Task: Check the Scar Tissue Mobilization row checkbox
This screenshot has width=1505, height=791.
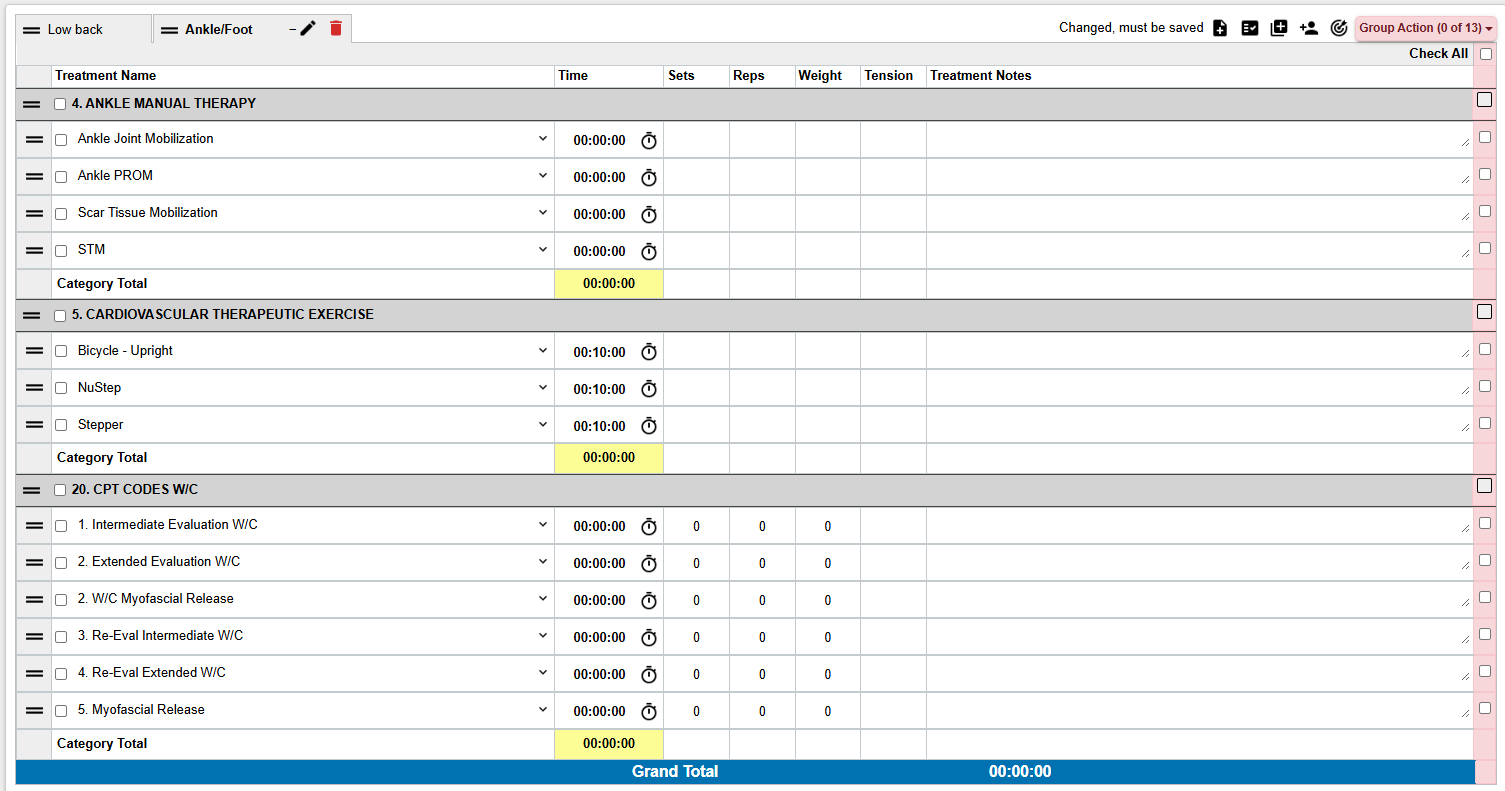Action: point(61,213)
